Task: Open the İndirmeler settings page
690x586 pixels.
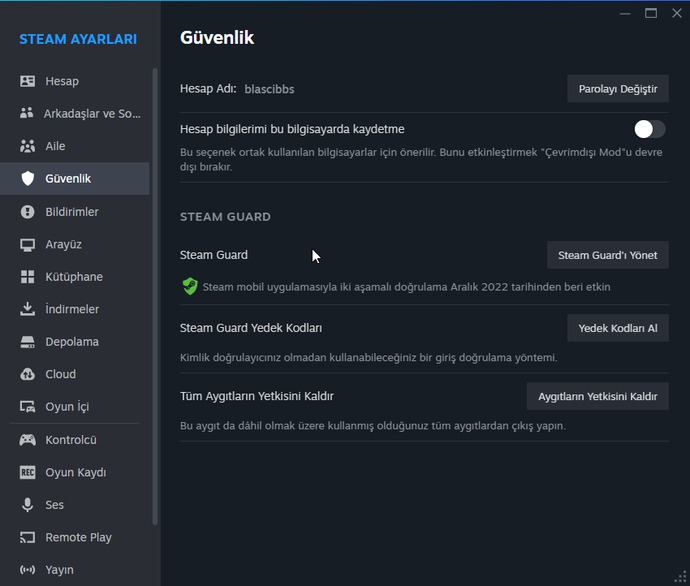Action: pyautogui.click(x=75, y=309)
